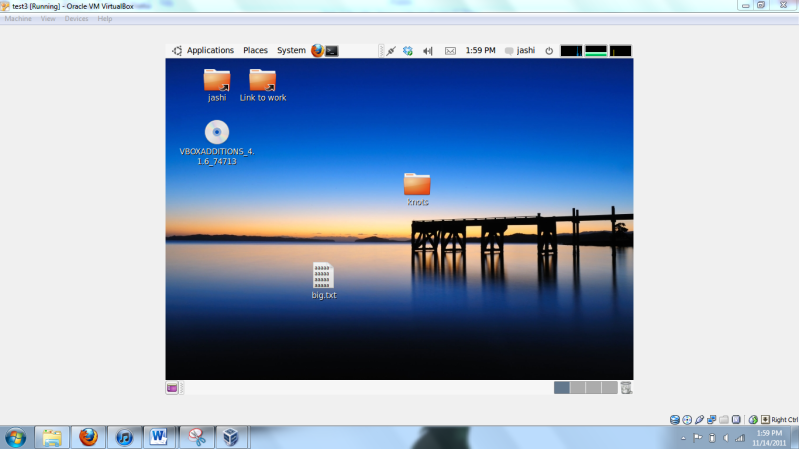The image size is (799, 449).
Task: Click the show desktop button in bottom panel
Action: coord(172,388)
